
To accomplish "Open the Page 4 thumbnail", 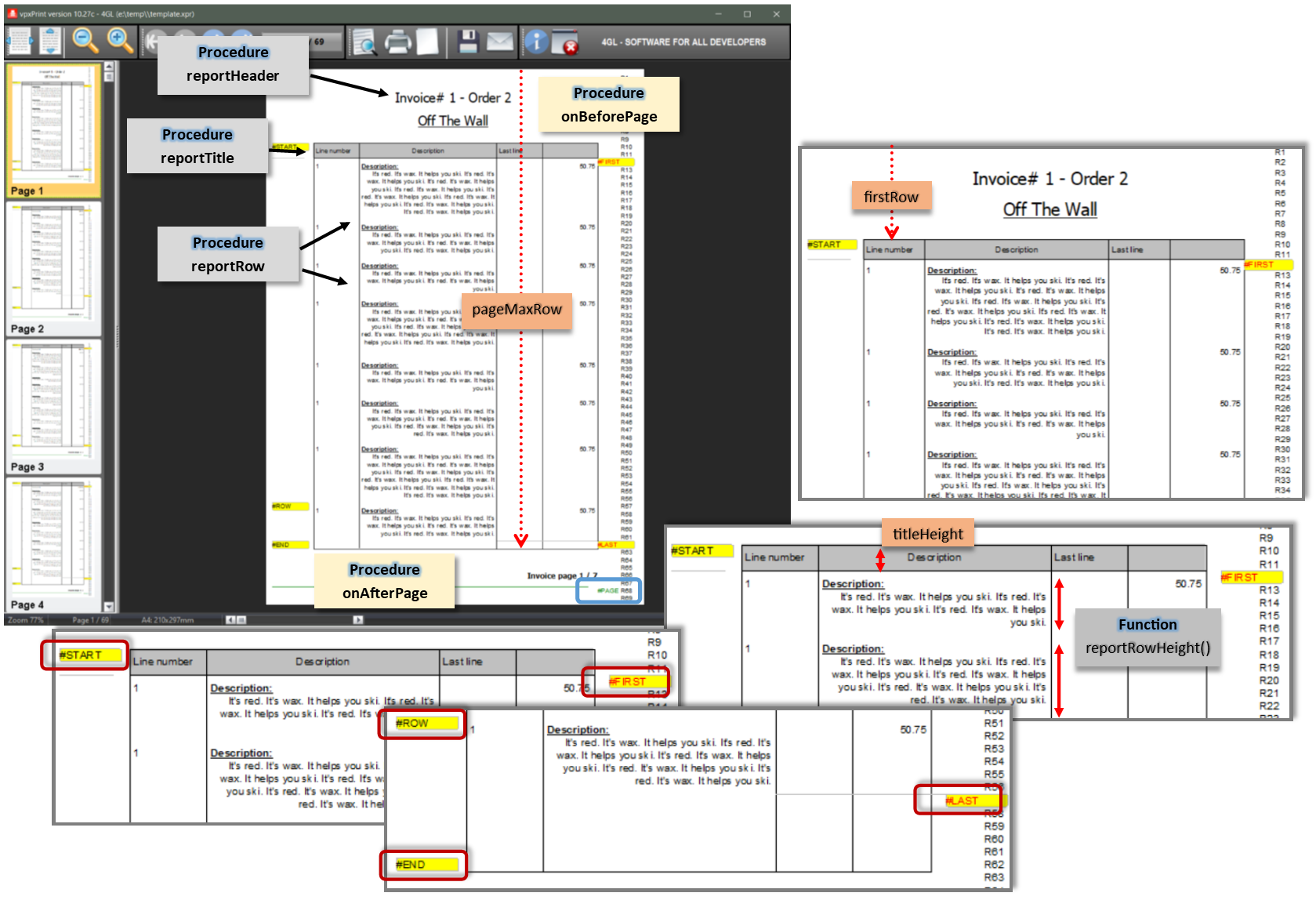I will [53, 545].
